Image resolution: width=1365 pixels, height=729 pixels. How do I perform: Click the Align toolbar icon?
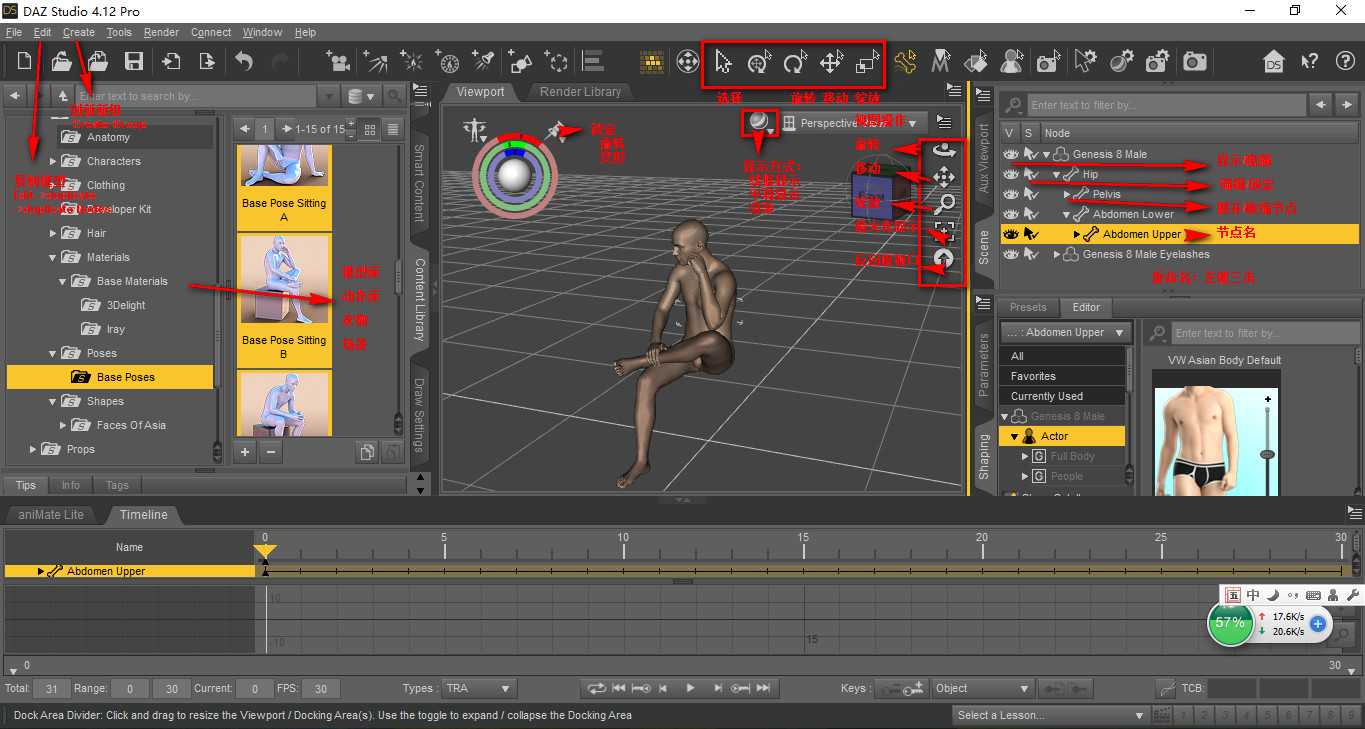(x=593, y=62)
